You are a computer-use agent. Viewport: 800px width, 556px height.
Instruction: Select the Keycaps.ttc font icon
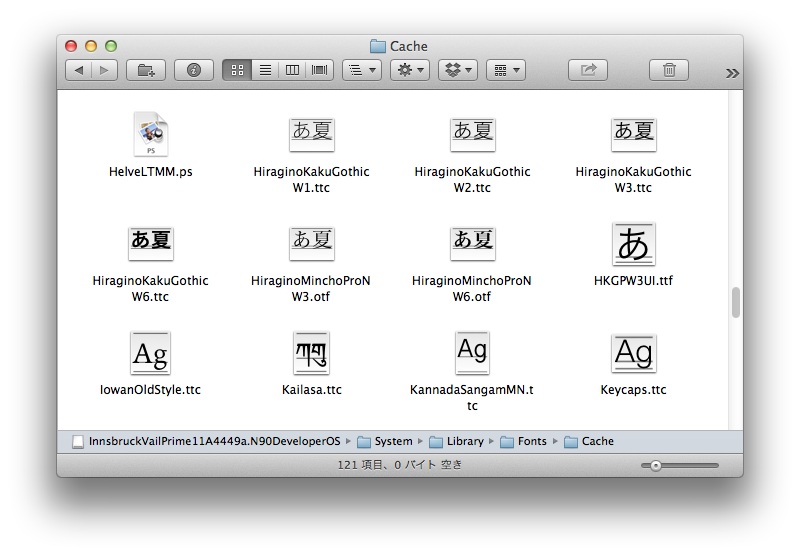(x=634, y=353)
